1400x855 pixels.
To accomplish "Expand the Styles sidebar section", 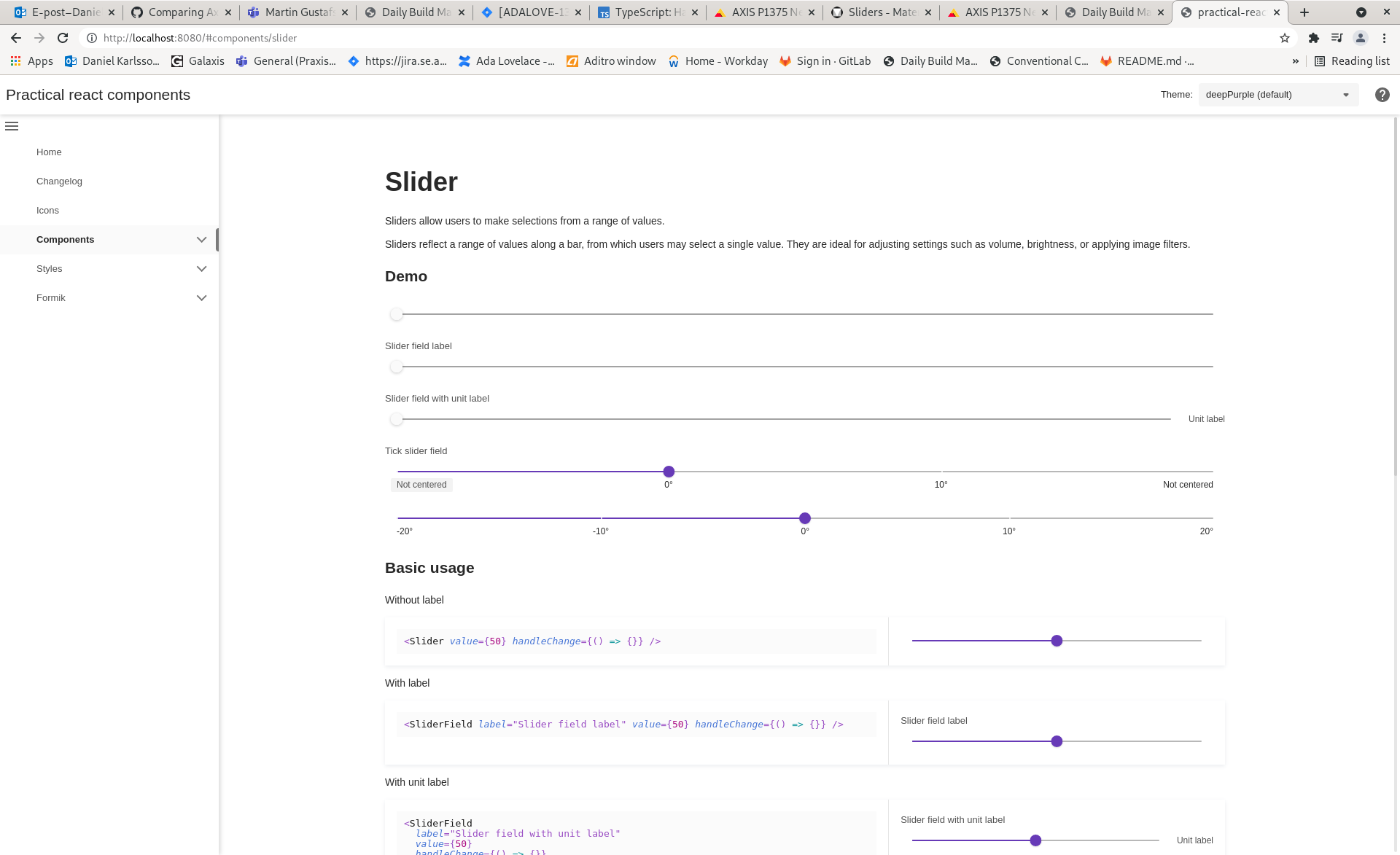I will coord(201,269).
